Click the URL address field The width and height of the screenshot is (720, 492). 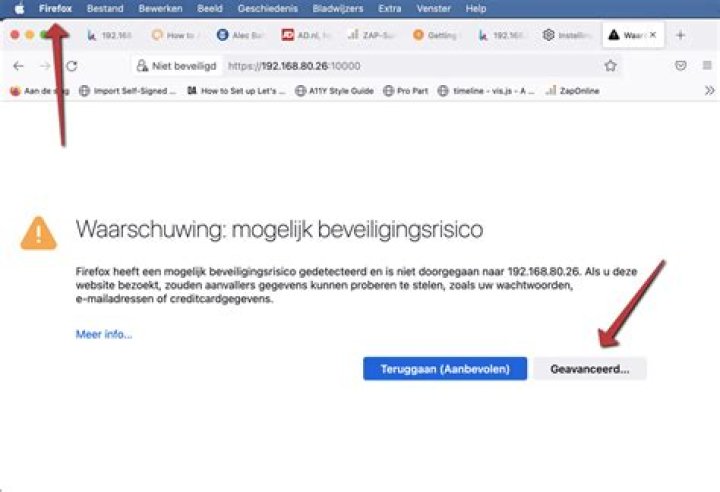tap(400, 66)
